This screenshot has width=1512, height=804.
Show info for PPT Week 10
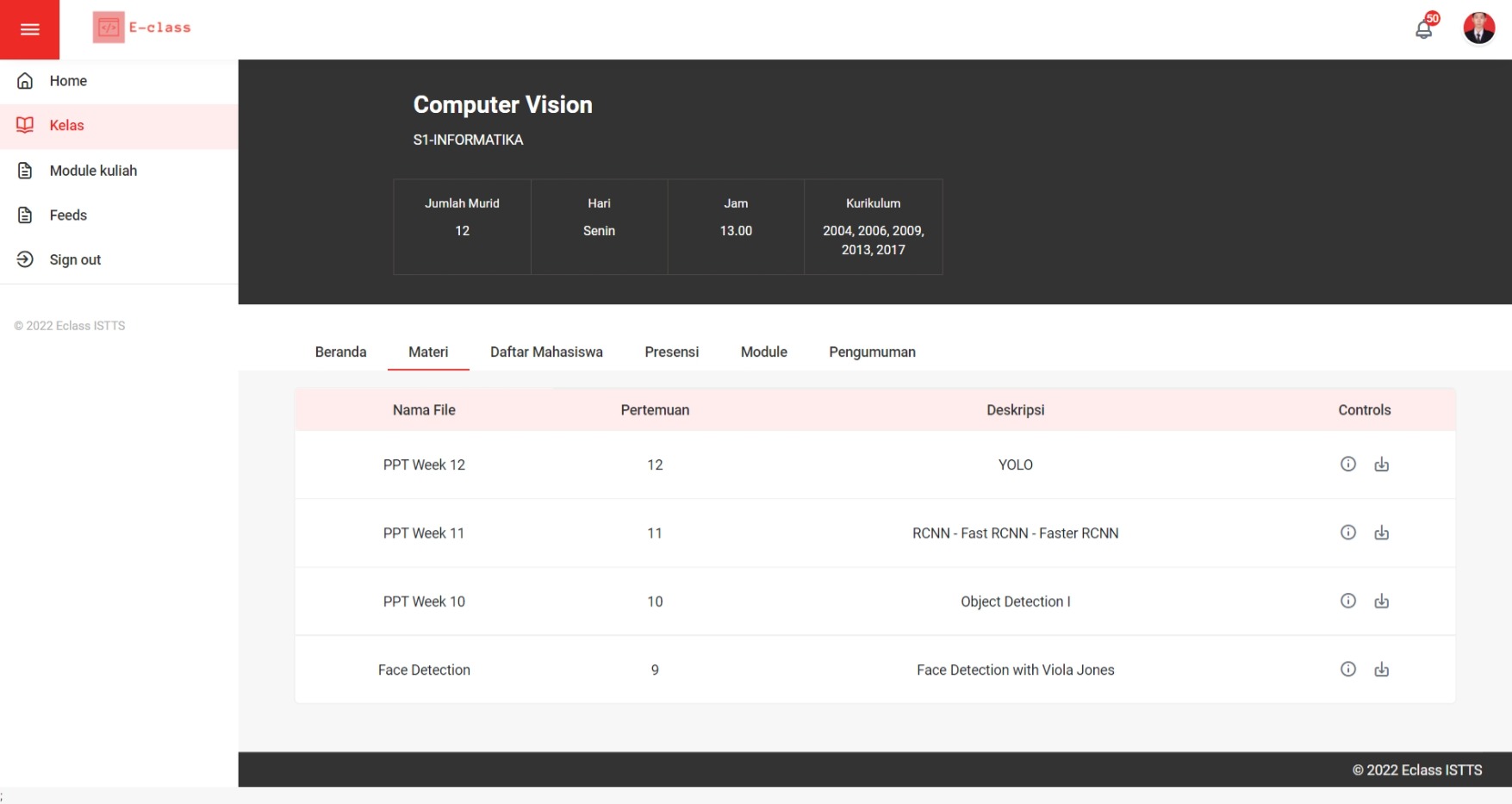coord(1348,601)
